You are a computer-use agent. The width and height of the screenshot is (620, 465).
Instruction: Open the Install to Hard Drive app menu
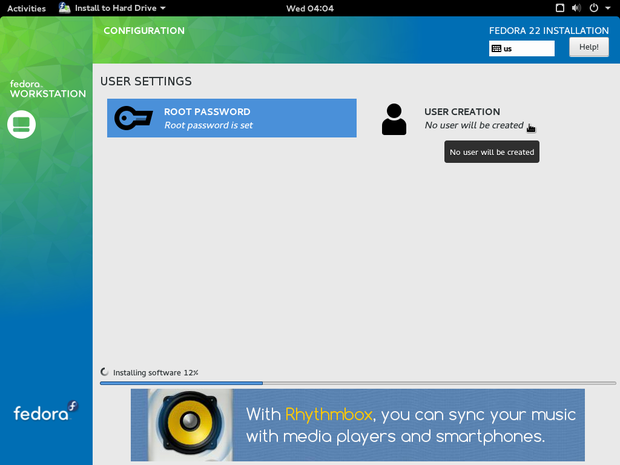click(113, 8)
